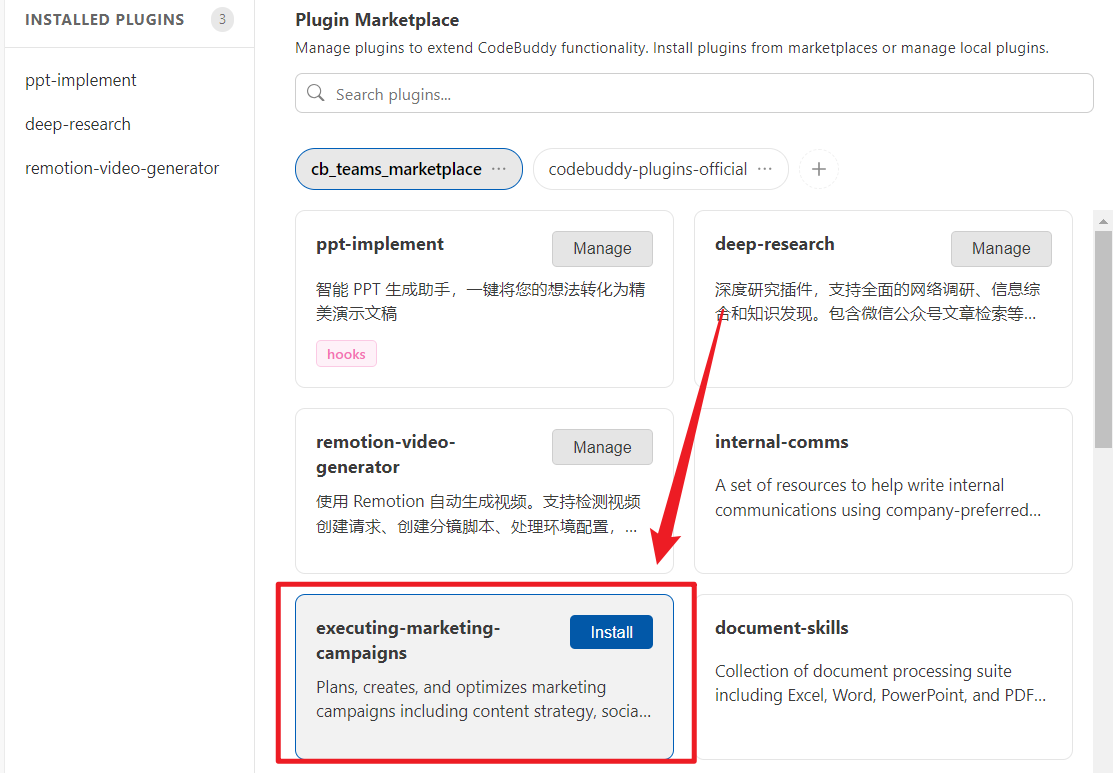Manage the ppt-implement plugin

click(x=602, y=249)
